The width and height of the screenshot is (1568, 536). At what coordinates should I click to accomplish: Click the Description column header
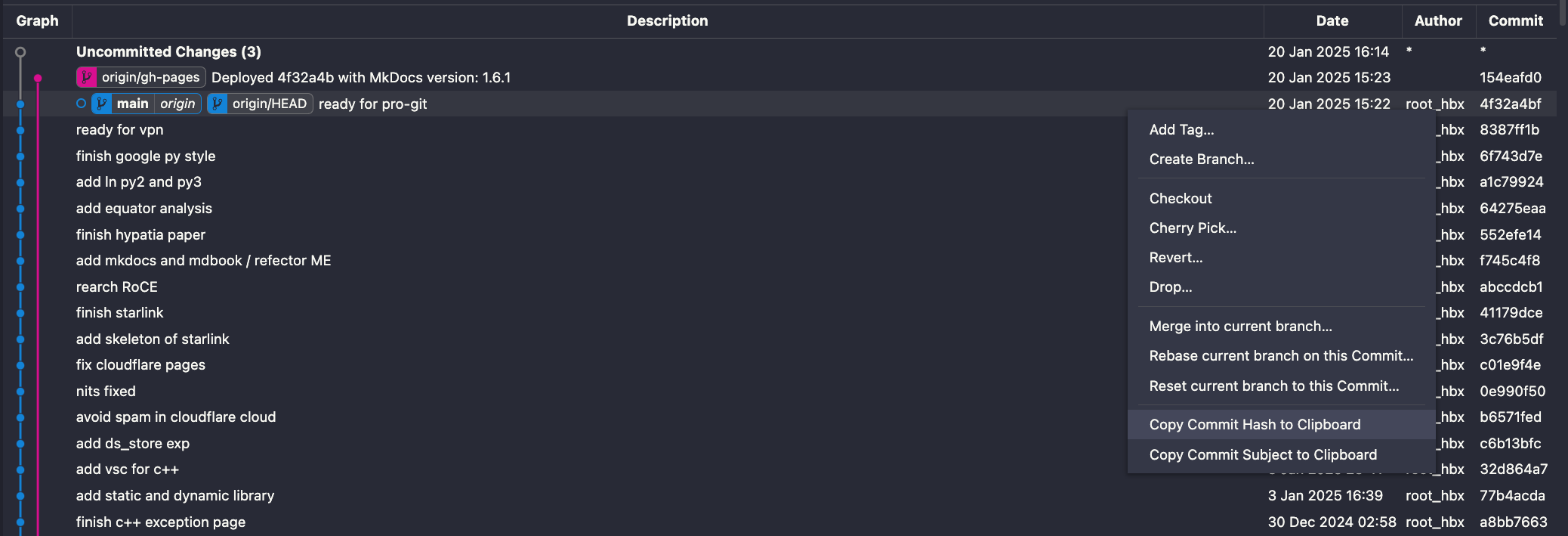667,21
